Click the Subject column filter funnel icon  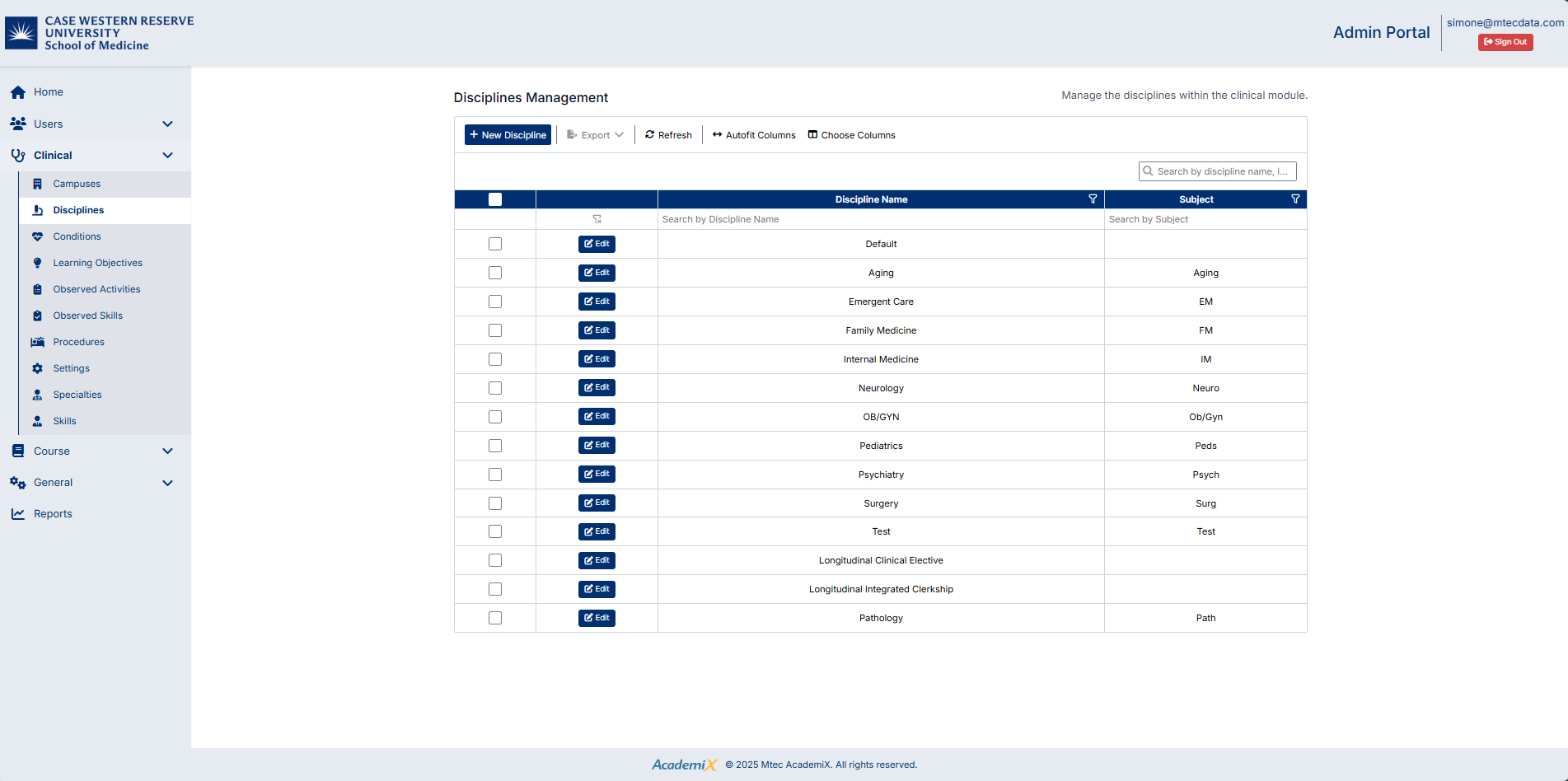(1295, 199)
